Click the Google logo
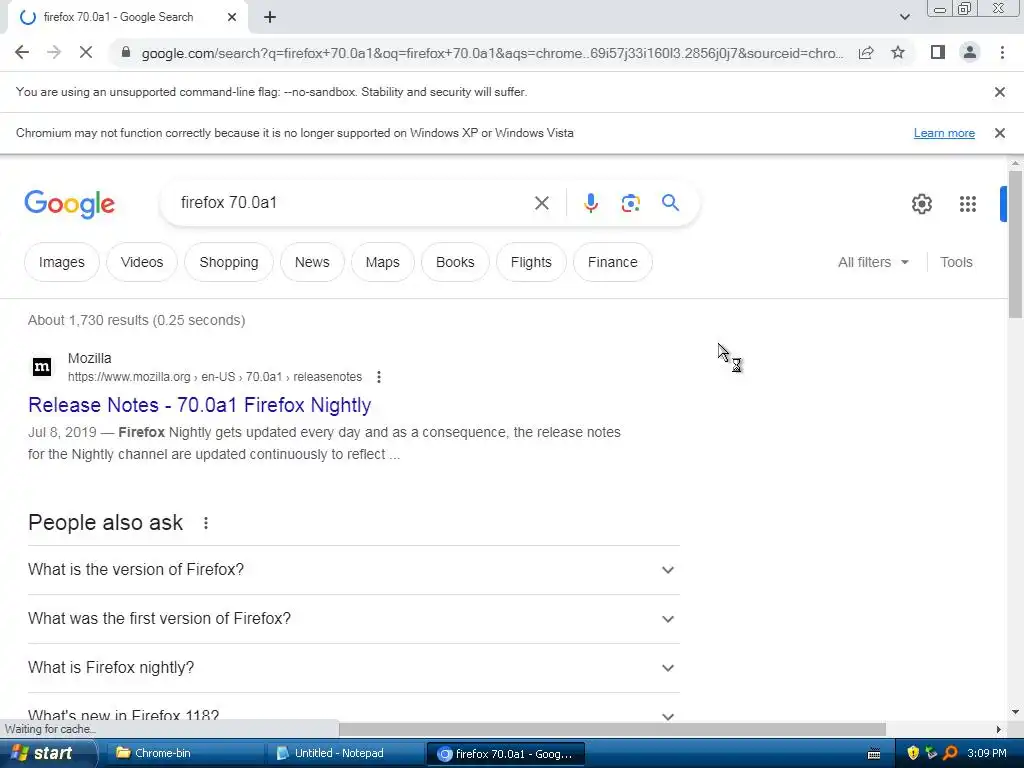Screen dimensions: 1024x768 (x=69, y=204)
